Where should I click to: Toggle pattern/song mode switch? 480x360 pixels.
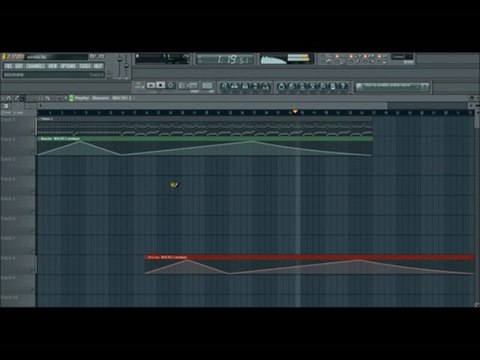139,86
